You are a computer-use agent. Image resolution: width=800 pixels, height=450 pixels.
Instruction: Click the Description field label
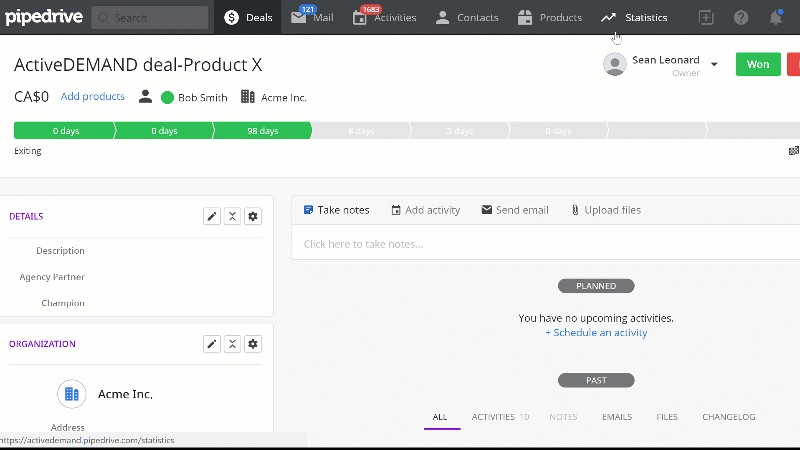click(60, 251)
